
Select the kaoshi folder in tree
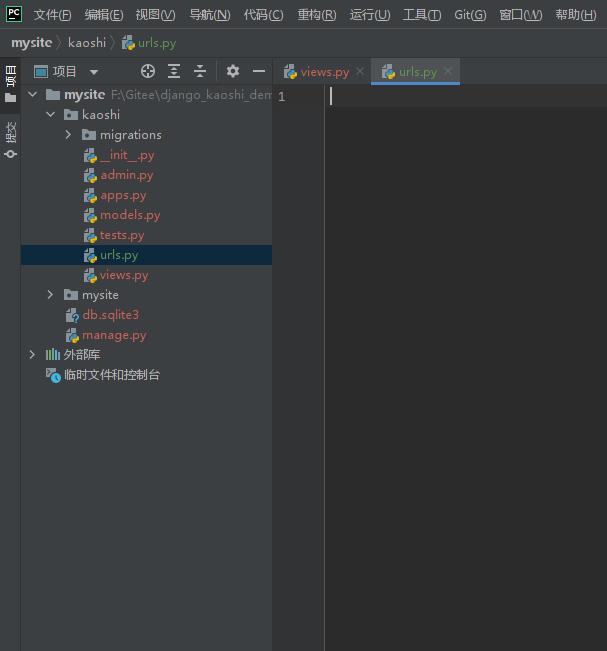[x=147, y=115]
